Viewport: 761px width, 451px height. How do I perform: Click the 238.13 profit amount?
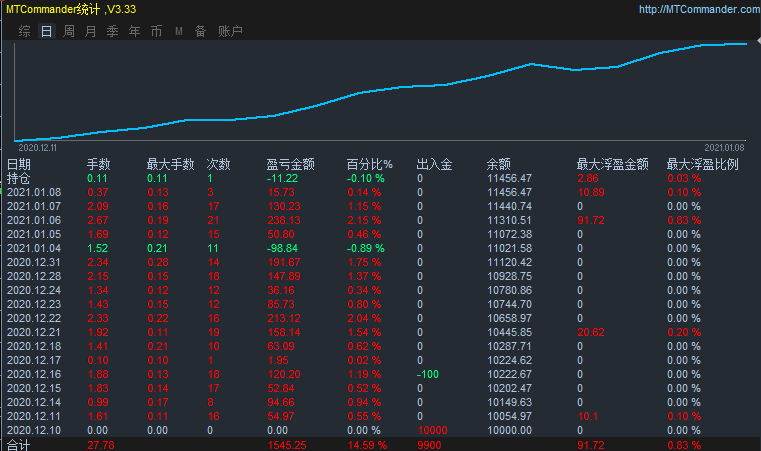284,221
